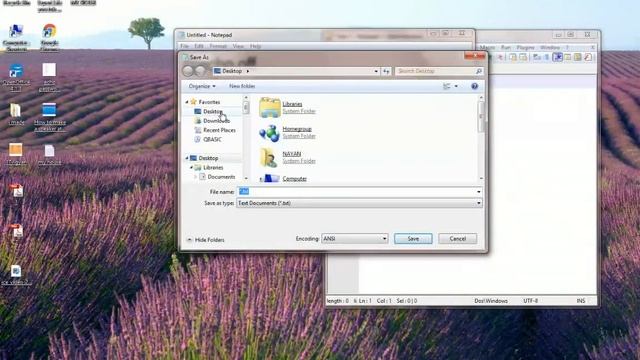Open the Encoding ANSI dropdown
The height and width of the screenshot is (360, 640).
tap(355, 239)
